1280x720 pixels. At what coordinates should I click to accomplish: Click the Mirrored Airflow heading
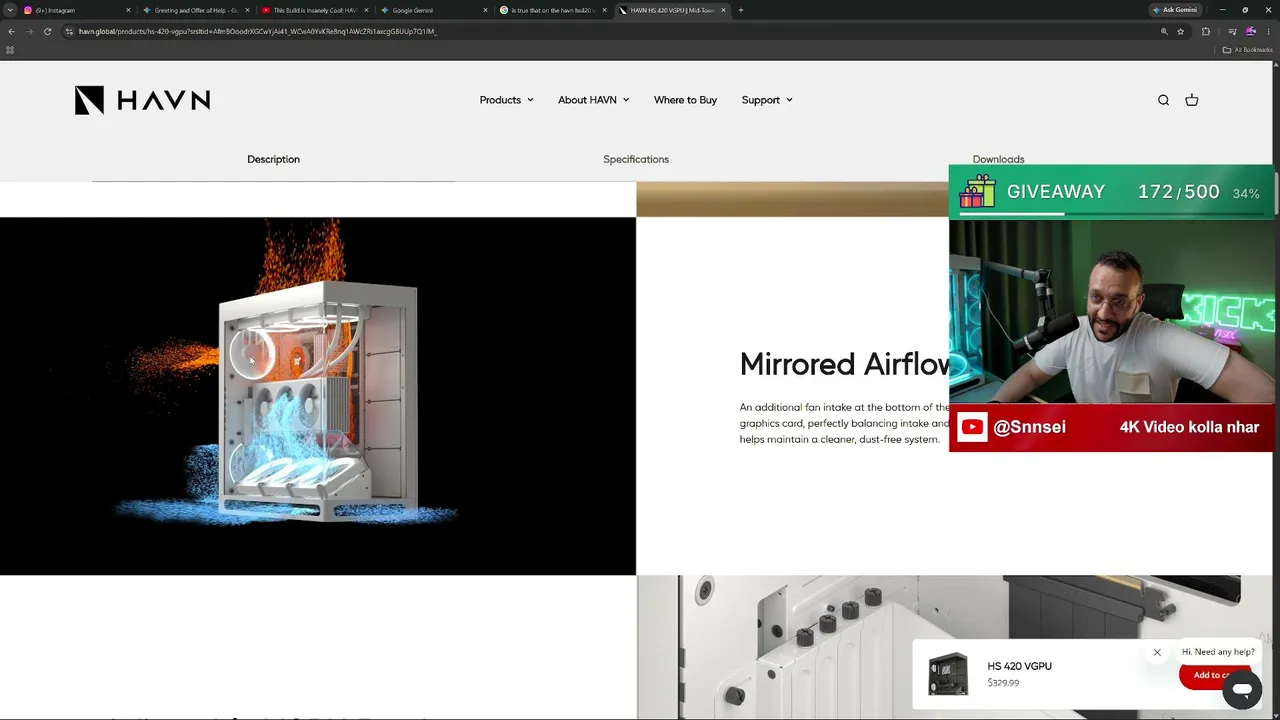pos(844,364)
